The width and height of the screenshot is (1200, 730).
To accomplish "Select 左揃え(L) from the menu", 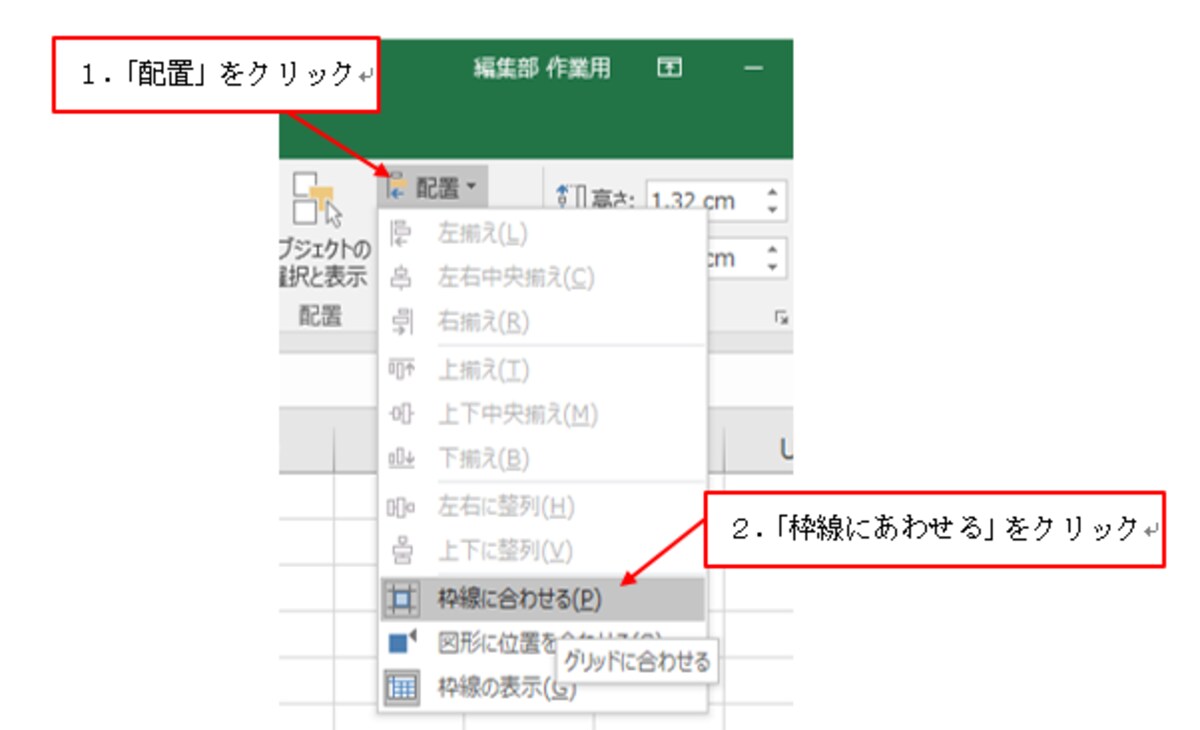I will coord(542,234).
